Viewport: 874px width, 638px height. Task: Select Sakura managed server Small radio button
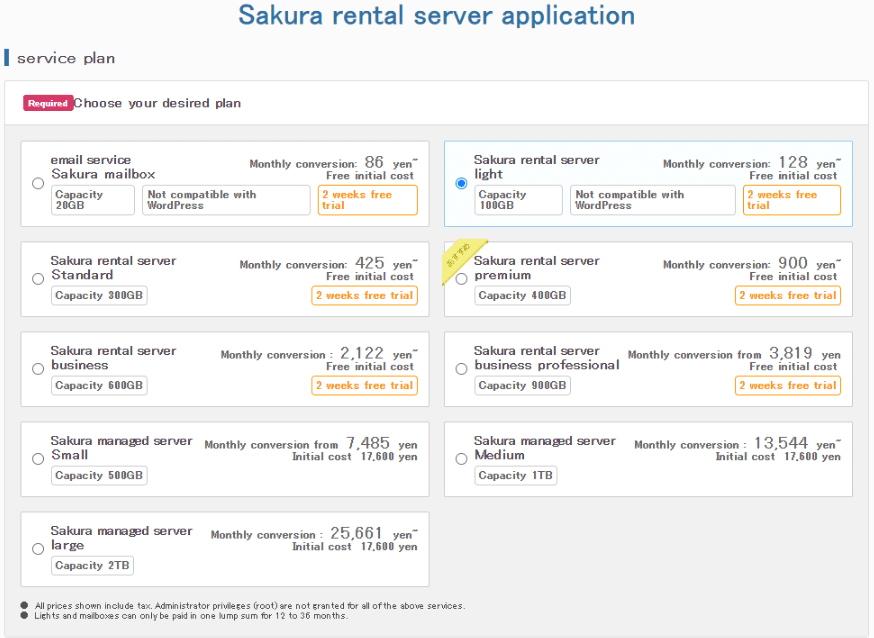click(x=38, y=459)
